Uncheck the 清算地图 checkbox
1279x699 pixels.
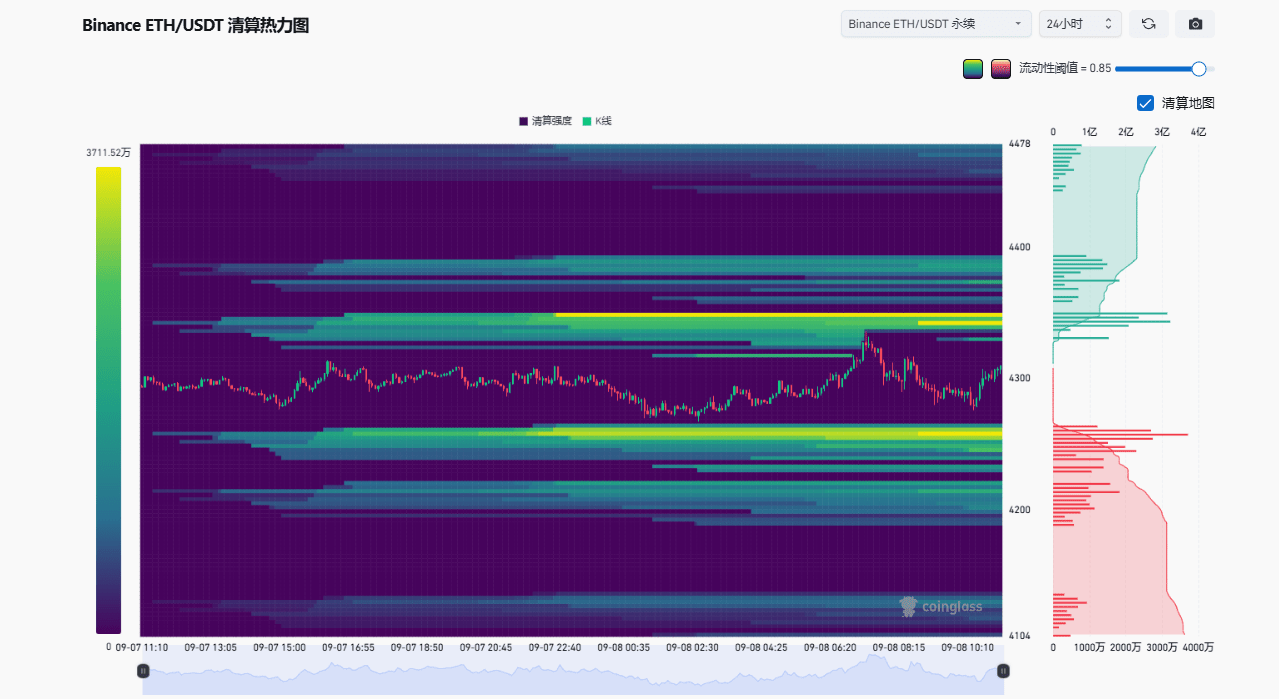point(1146,103)
